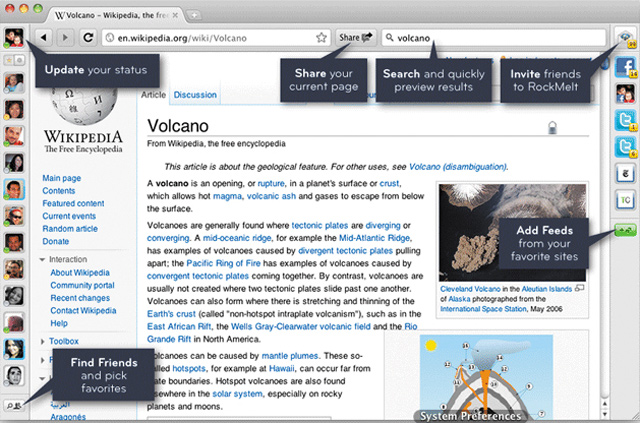
Task: Expand the Toolbox sidebar section
Action: pos(42,341)
